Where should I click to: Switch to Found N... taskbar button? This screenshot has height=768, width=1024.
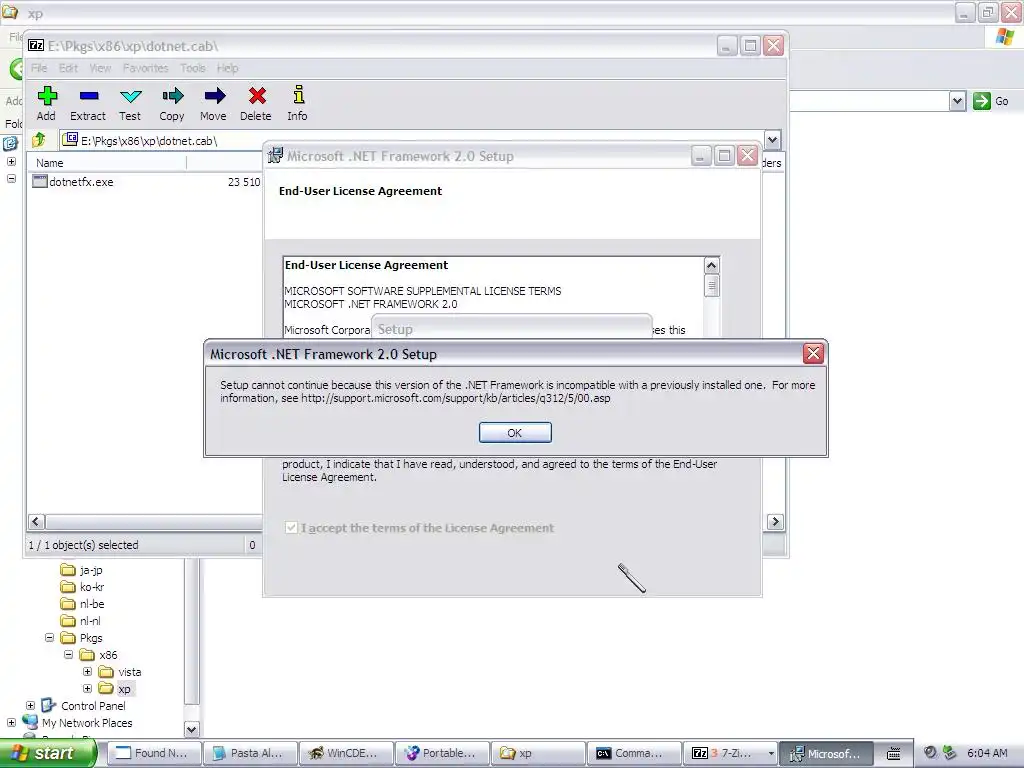click(153, 754)
